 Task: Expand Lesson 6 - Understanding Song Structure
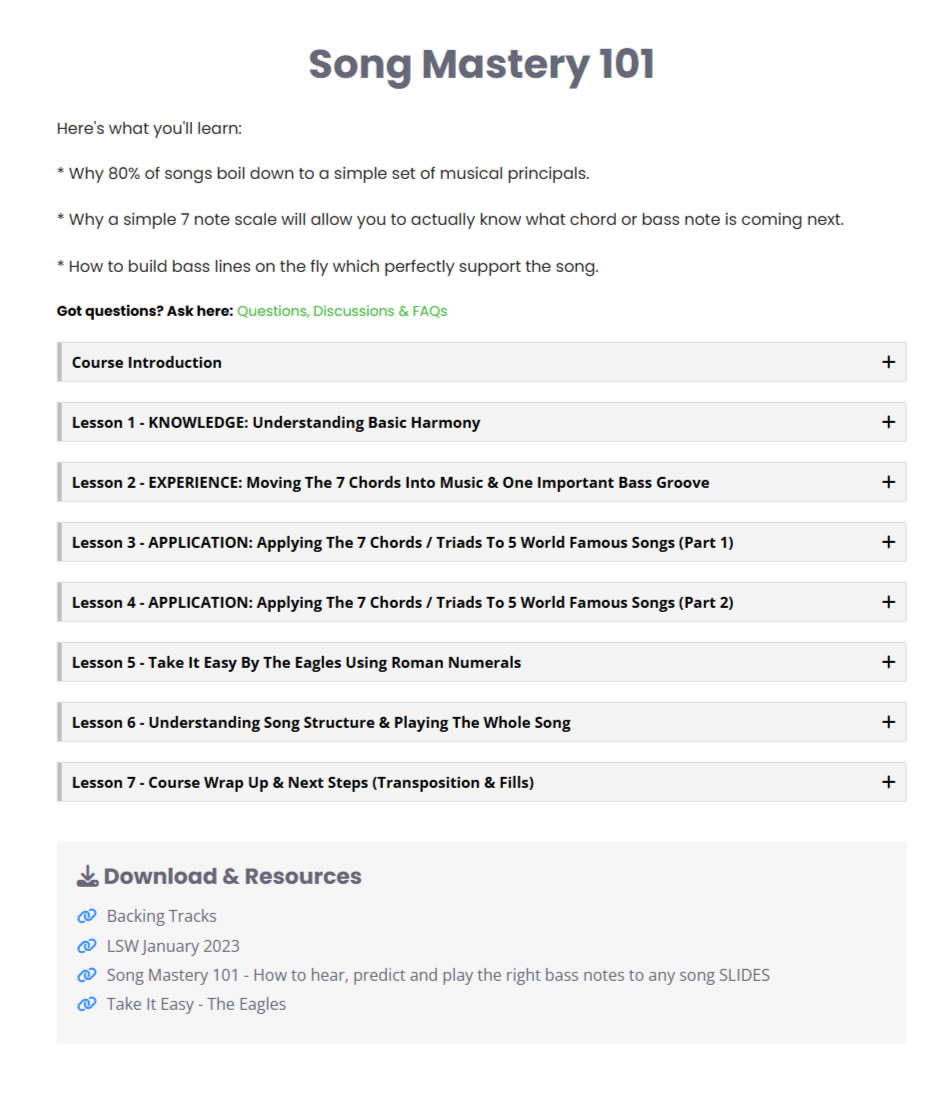pos(480,722)
